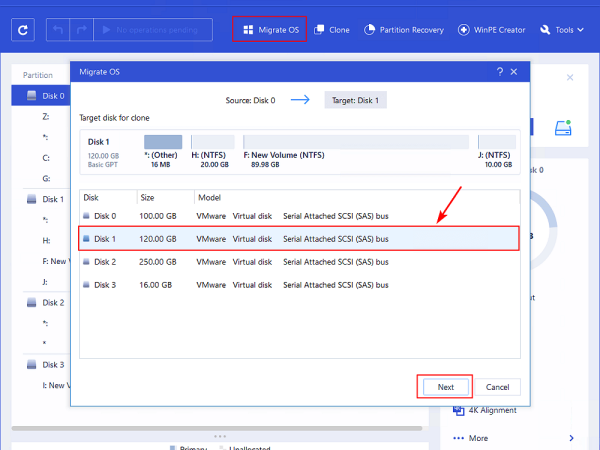The height and width of the screenshot is (450, 600).
Task: Click the Cancel button
Action: [x=497, y=387]
